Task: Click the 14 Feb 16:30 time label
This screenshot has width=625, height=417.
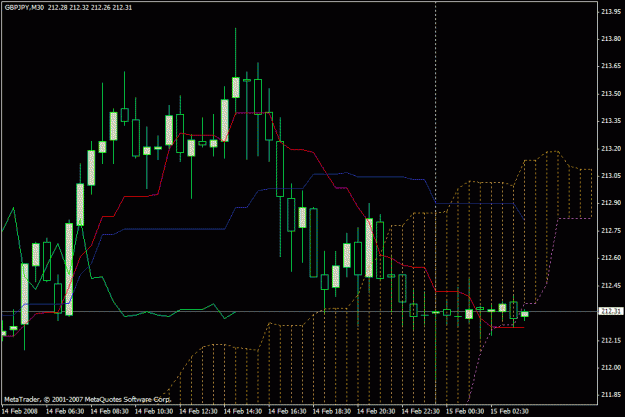Action: (x=287, y=411)
